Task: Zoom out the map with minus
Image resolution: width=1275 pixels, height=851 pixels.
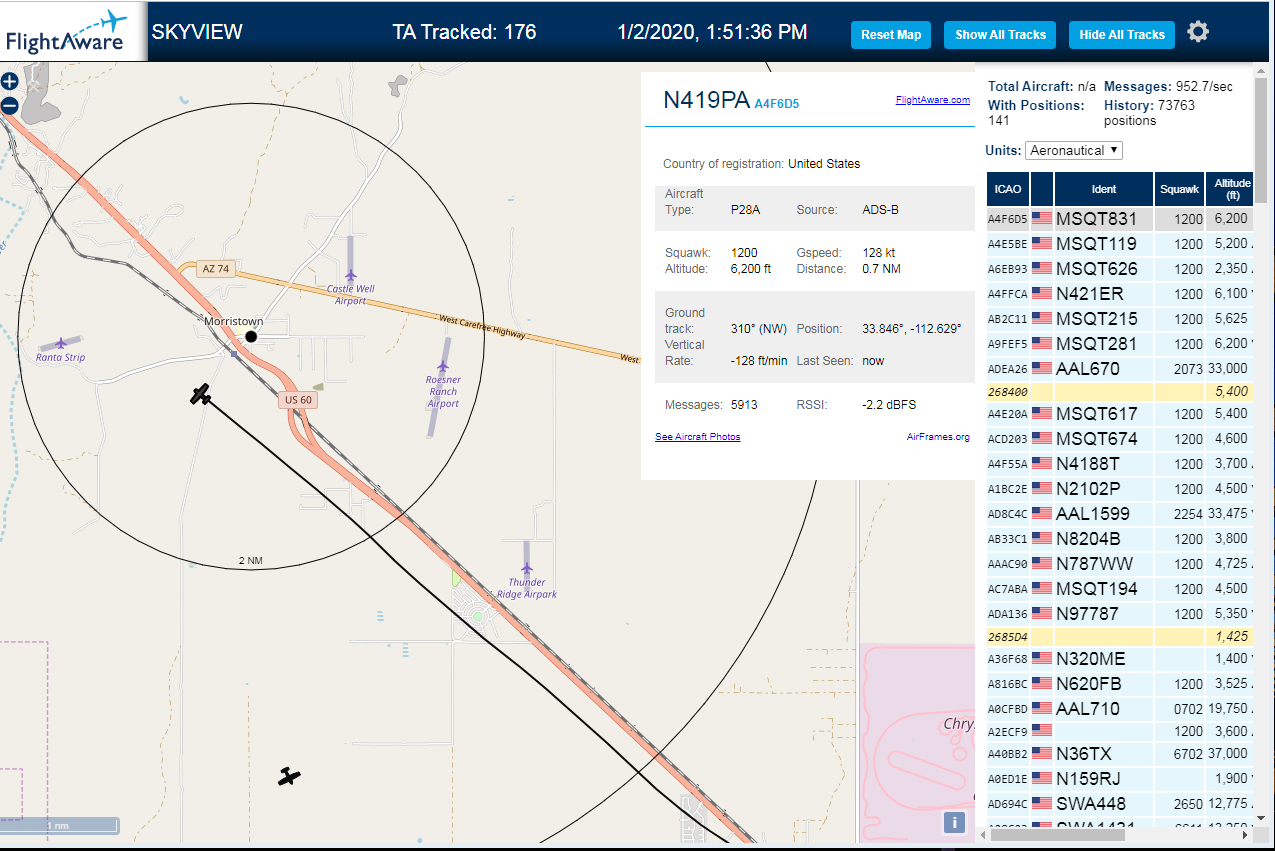Action: coord(9,105)
